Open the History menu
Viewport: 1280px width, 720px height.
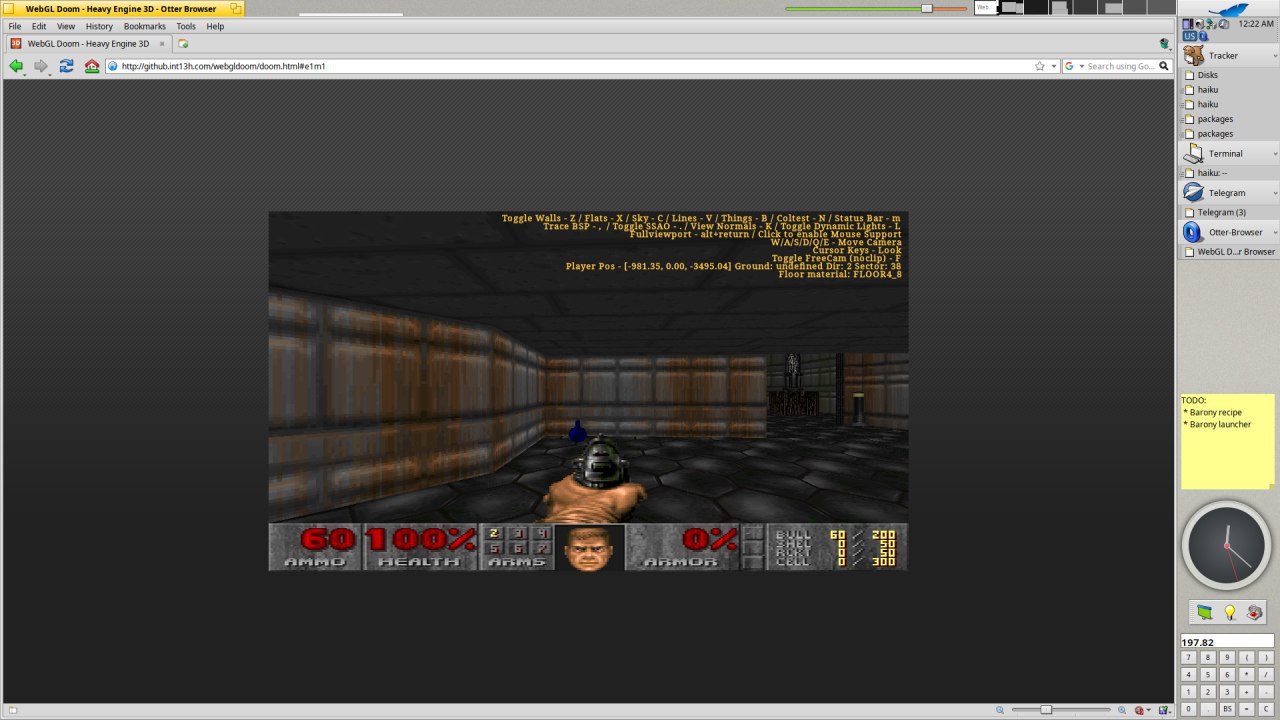[99, 26]
